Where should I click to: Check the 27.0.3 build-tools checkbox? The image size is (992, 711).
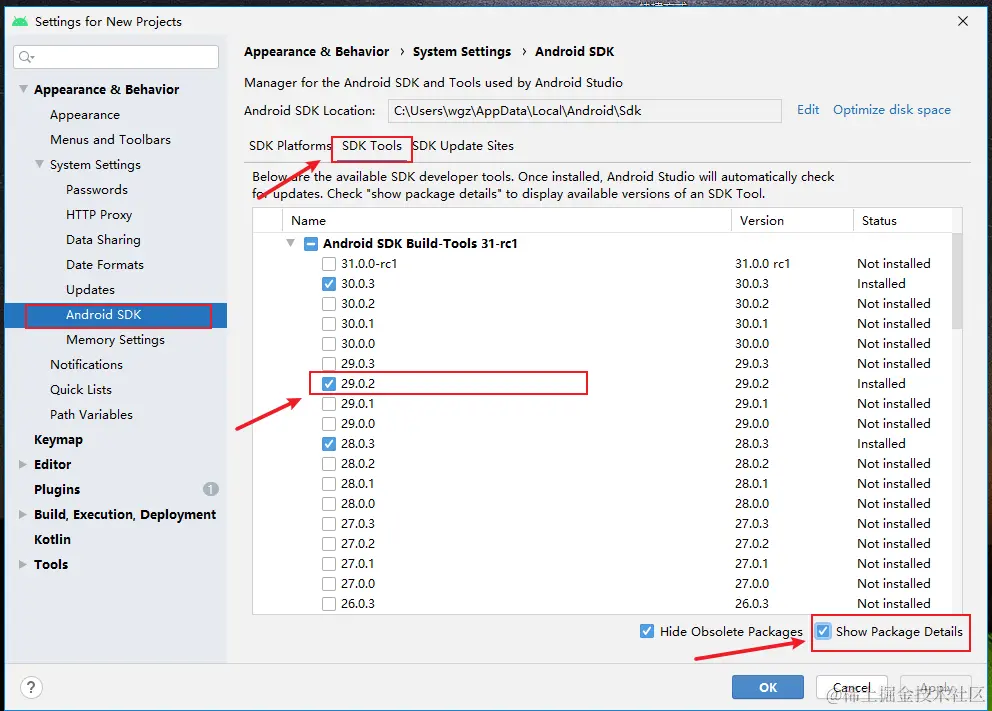pos(329,524)
